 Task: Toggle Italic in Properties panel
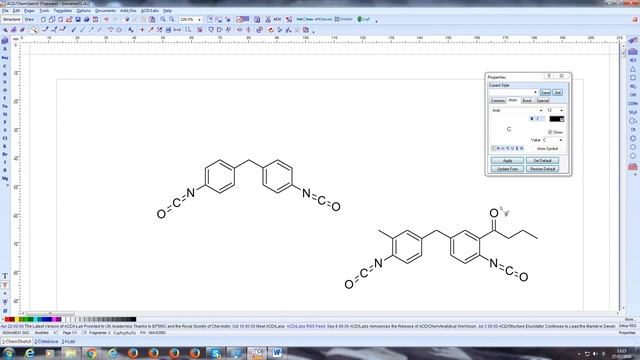(x=538, y=119)
